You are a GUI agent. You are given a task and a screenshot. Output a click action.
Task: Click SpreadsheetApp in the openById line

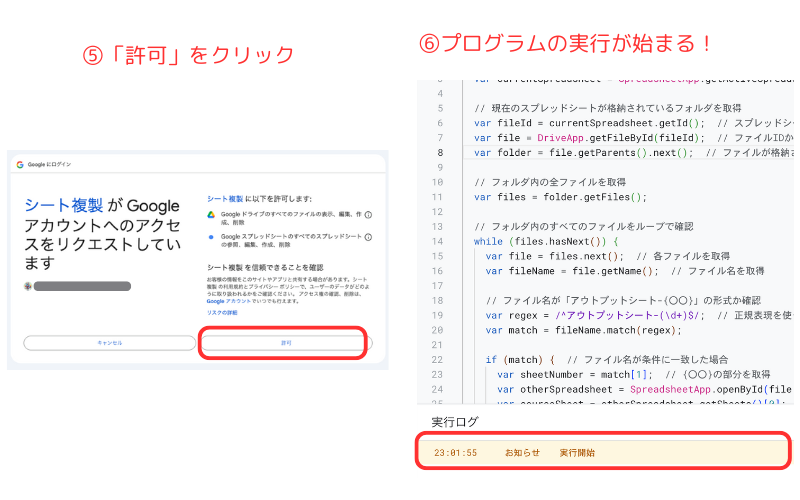pyautogui.click(x=670, y=389)
